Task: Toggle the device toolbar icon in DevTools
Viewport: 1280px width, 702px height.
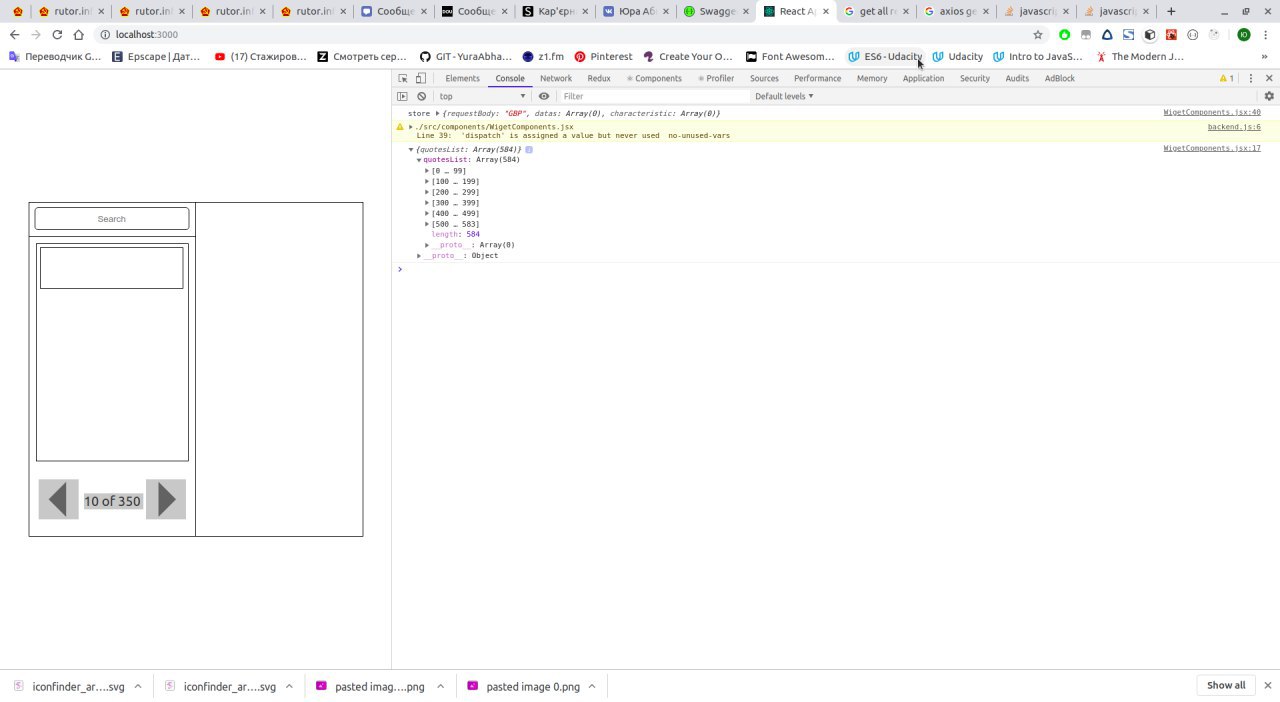Action: point(421,78)
